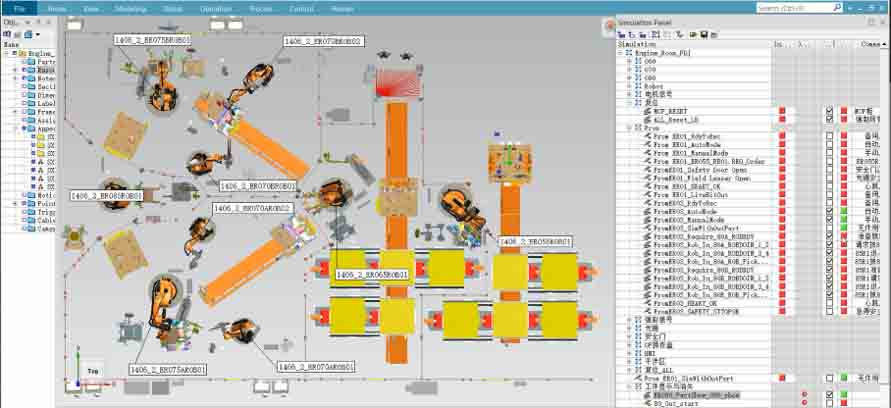This screenshot has width=891, height=408.
Task: Click red output indicator for MCP_RESET
Action: point(782,111)
